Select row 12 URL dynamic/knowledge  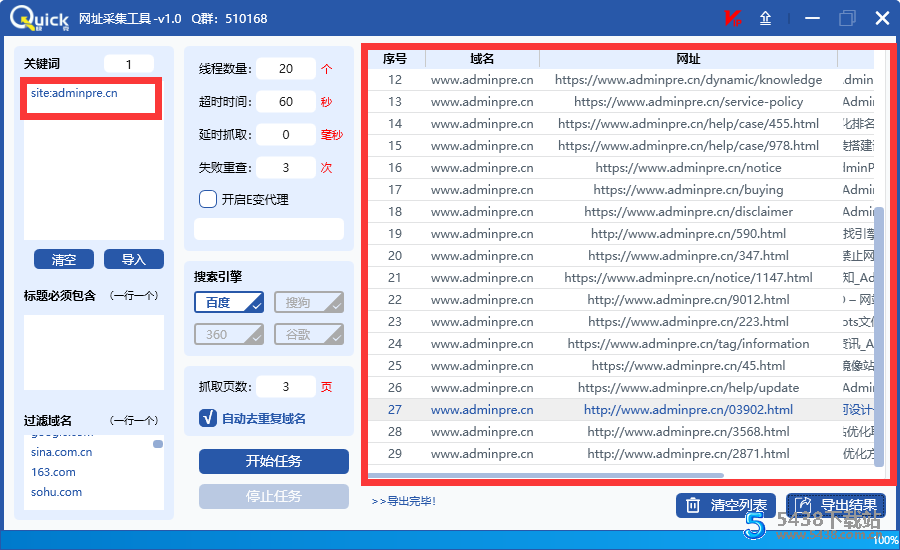point(688,80)
